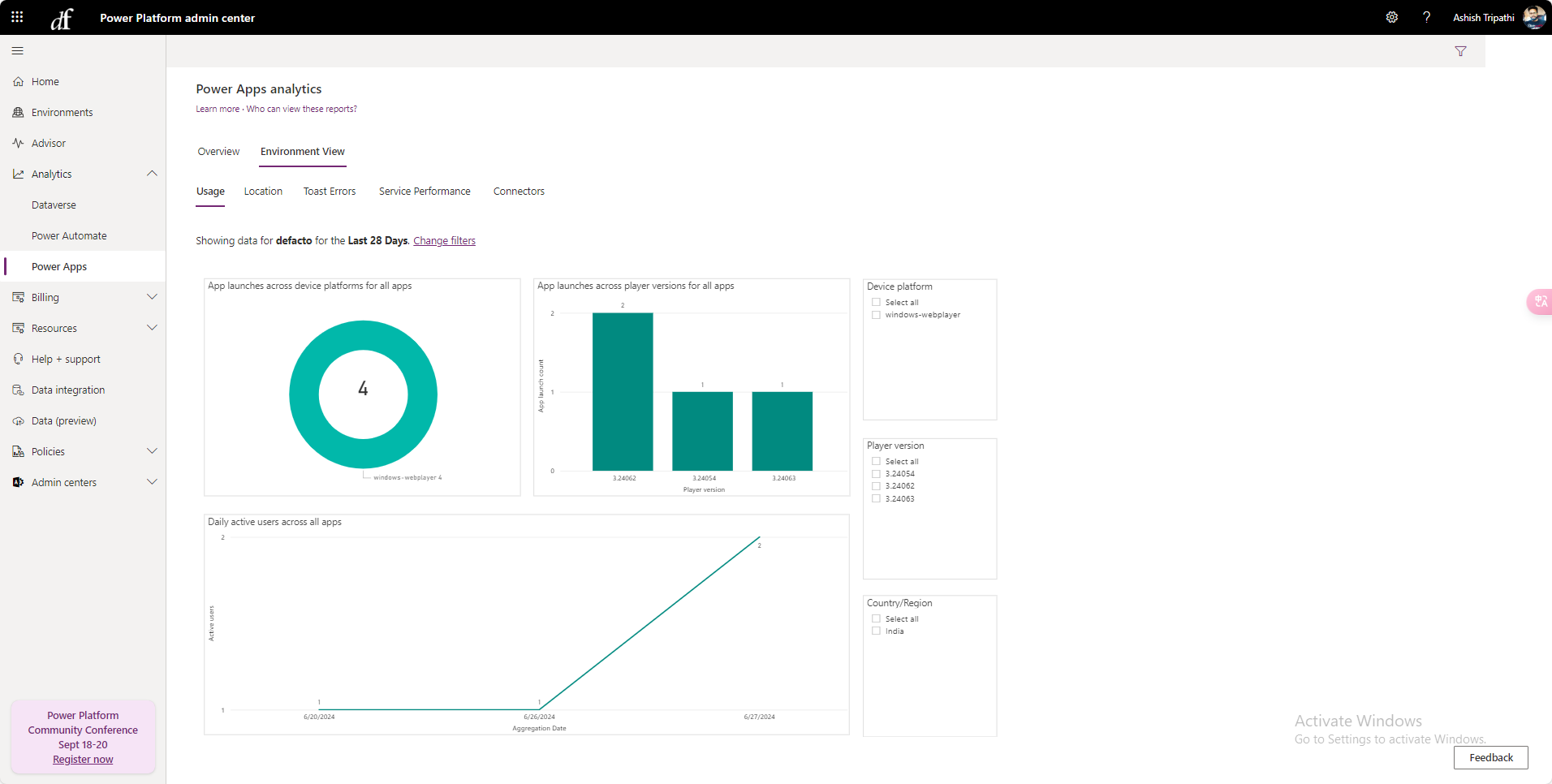Screen dimensions: 1552x784
Task: Check Select all under Device platform
Action: pyautogui.click(x=876, y=302)
